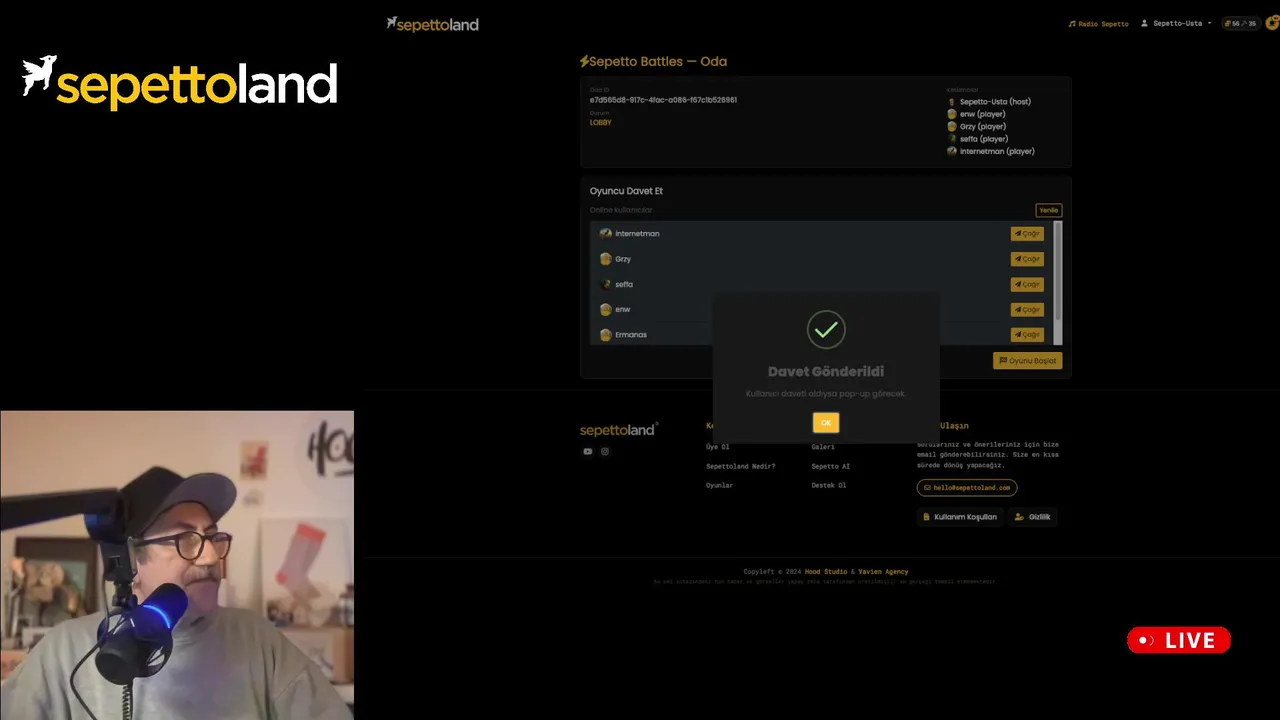Open the Galeri footer link

point(823,447)
